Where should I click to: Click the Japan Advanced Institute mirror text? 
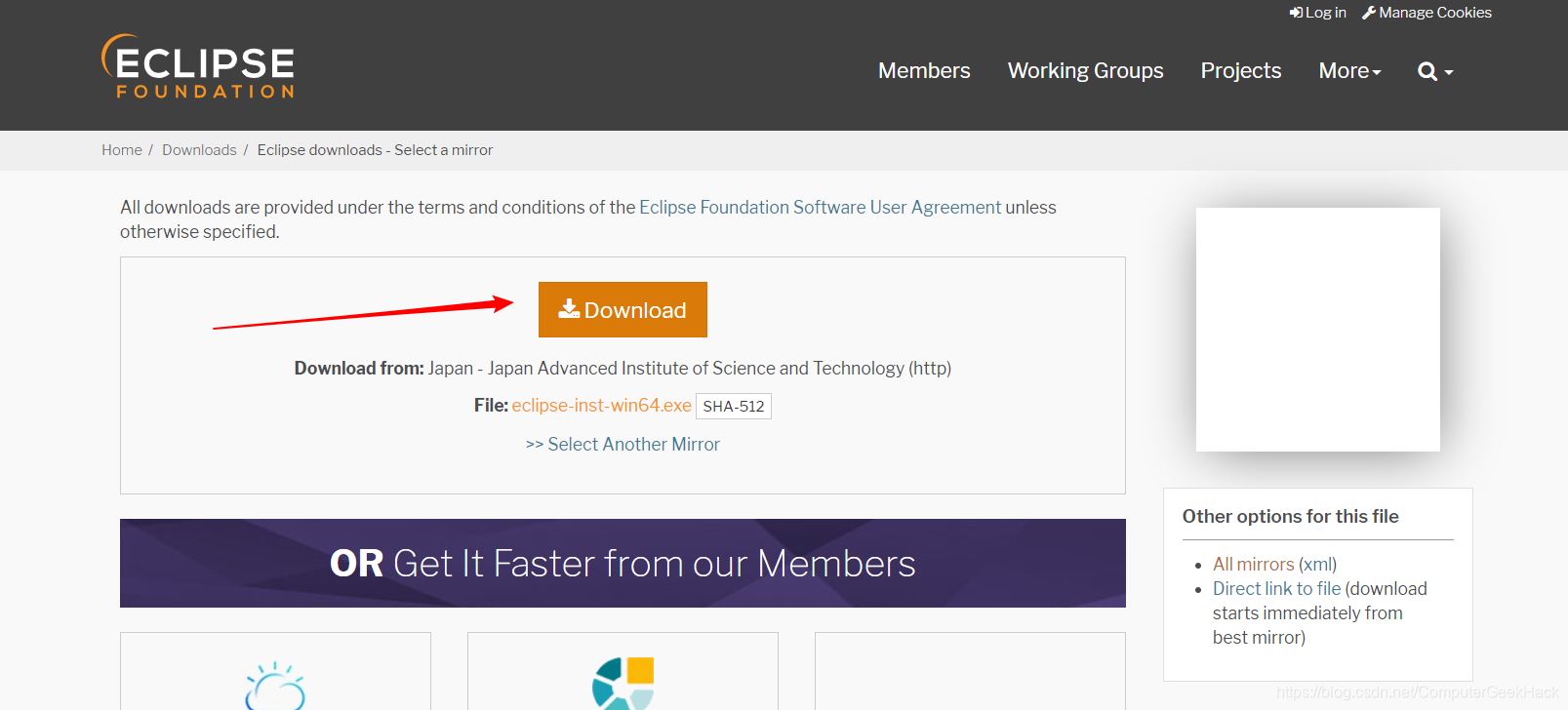click(x=690, y=368)
